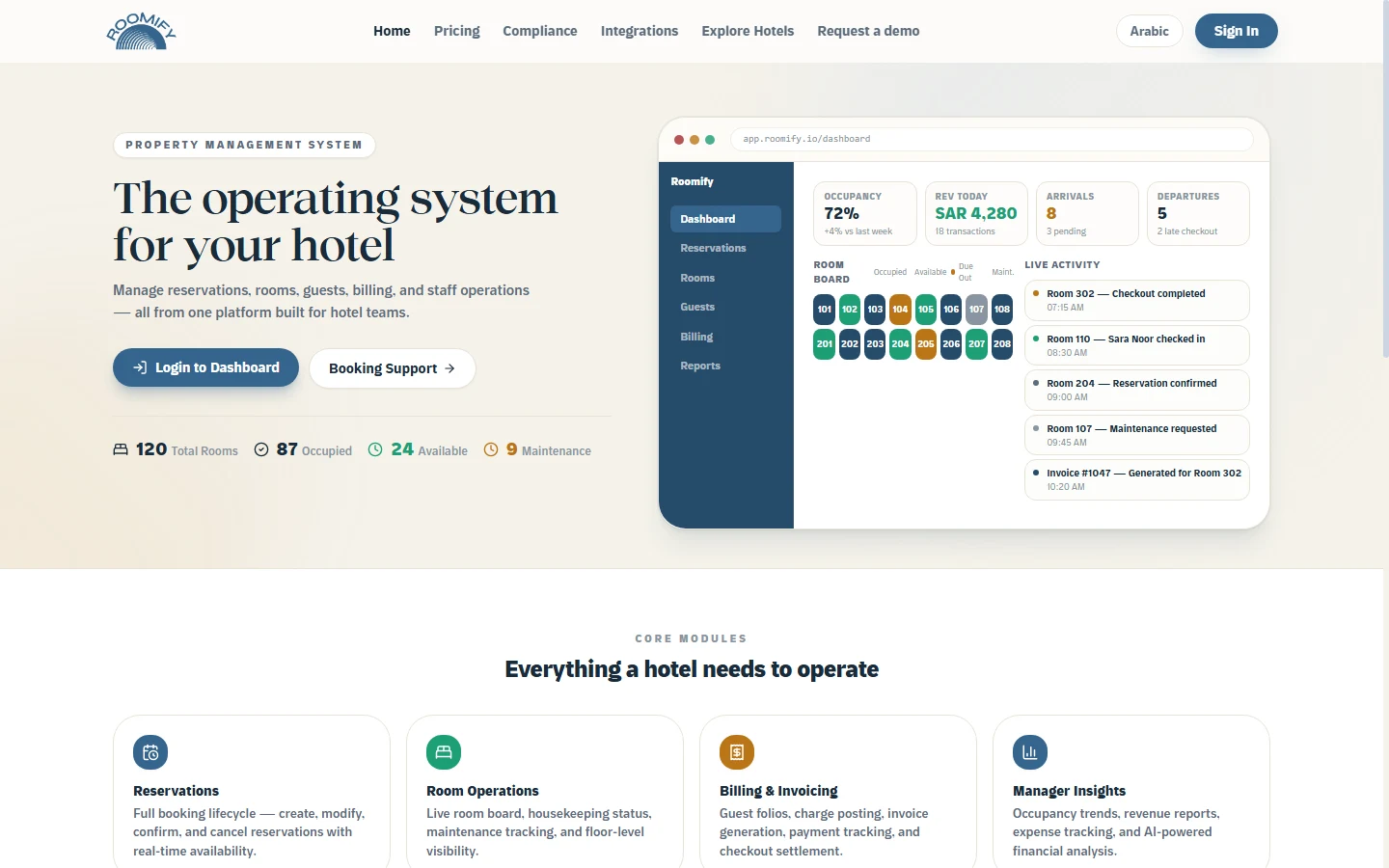Click room 205 tile on room board

926,344
